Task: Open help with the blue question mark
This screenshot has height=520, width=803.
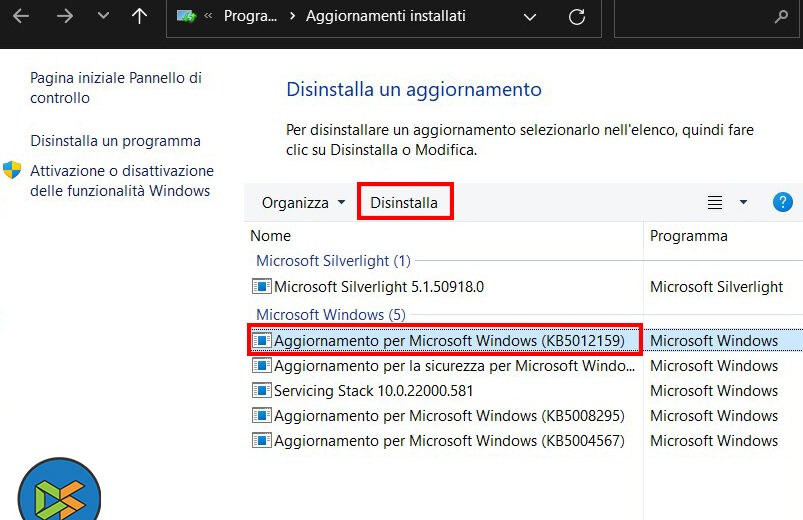Action: point(783,202)
